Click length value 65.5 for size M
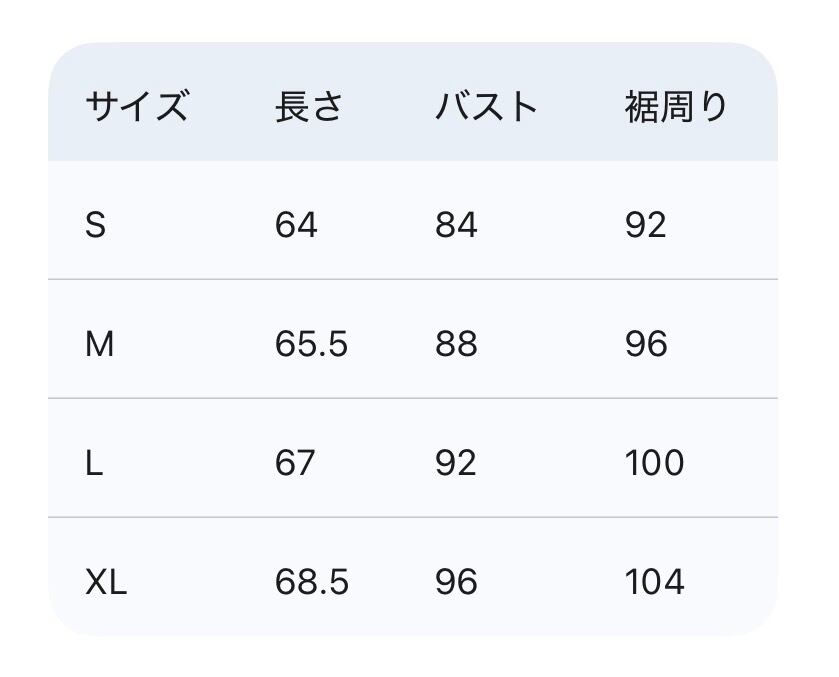This screenshot has height=677, width=839. point(311,344)
